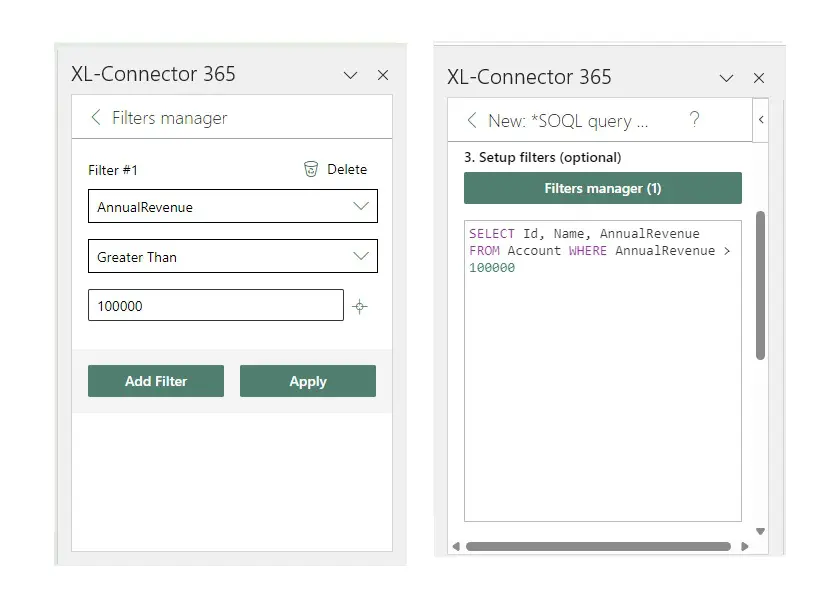This screenshot has height=590, width=822.
Task: Open the left pane's task pane options chevron
Action: (350, 75)
